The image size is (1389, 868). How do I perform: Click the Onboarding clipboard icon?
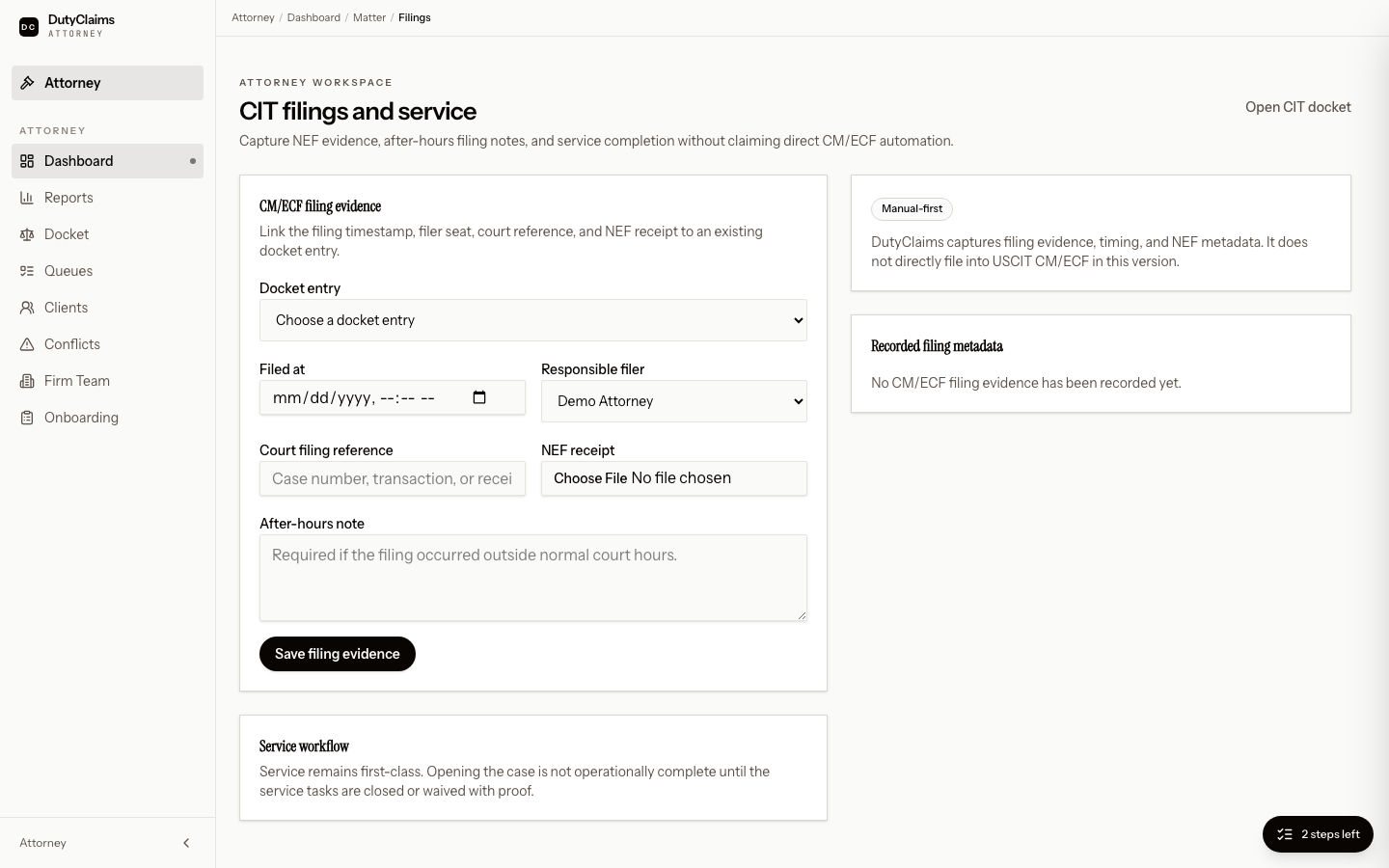[x=27, y=418]
